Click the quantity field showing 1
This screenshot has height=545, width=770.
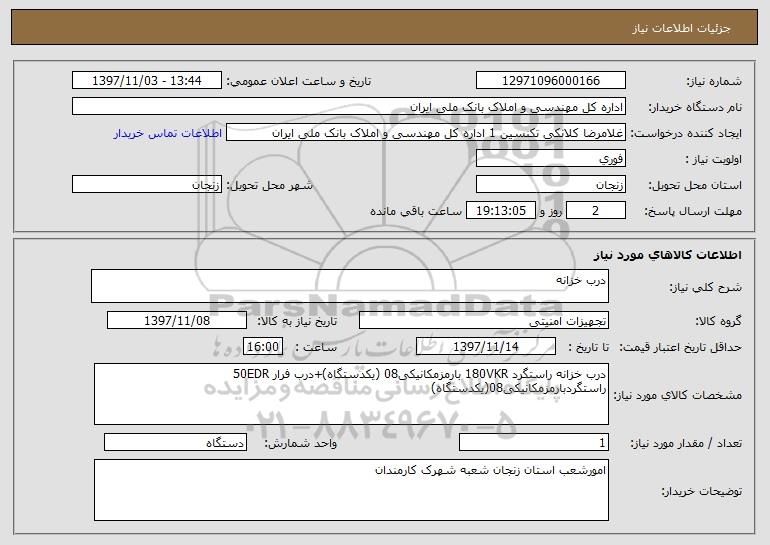(534, 442)
